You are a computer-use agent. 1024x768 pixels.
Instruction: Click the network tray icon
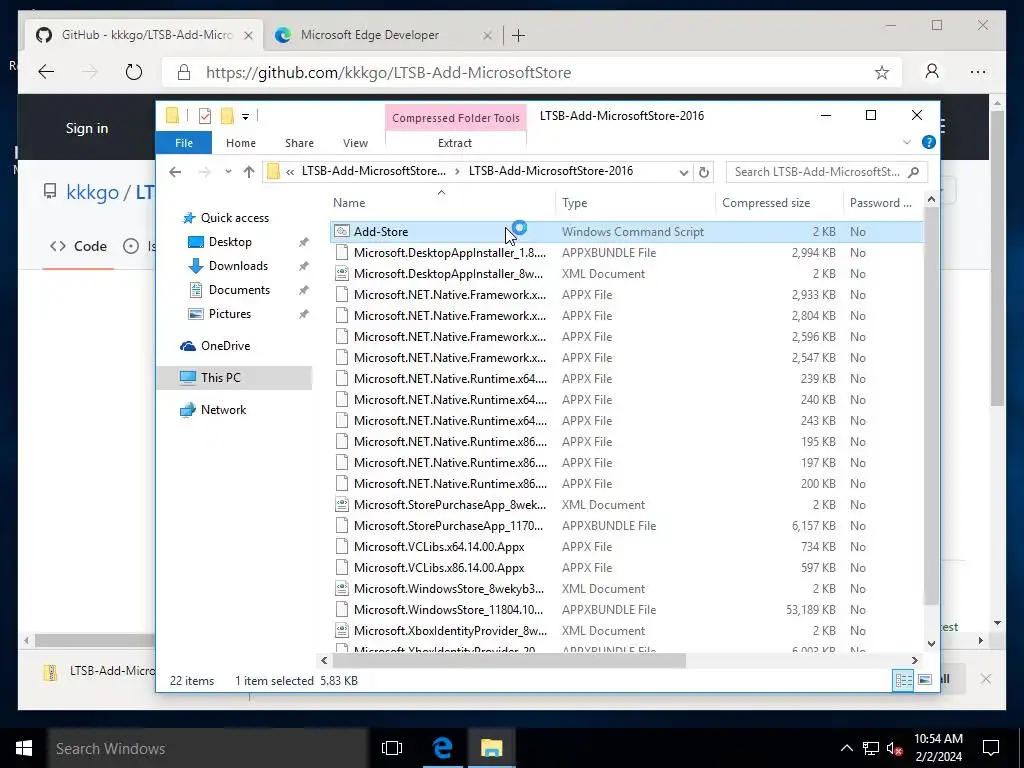871,748
